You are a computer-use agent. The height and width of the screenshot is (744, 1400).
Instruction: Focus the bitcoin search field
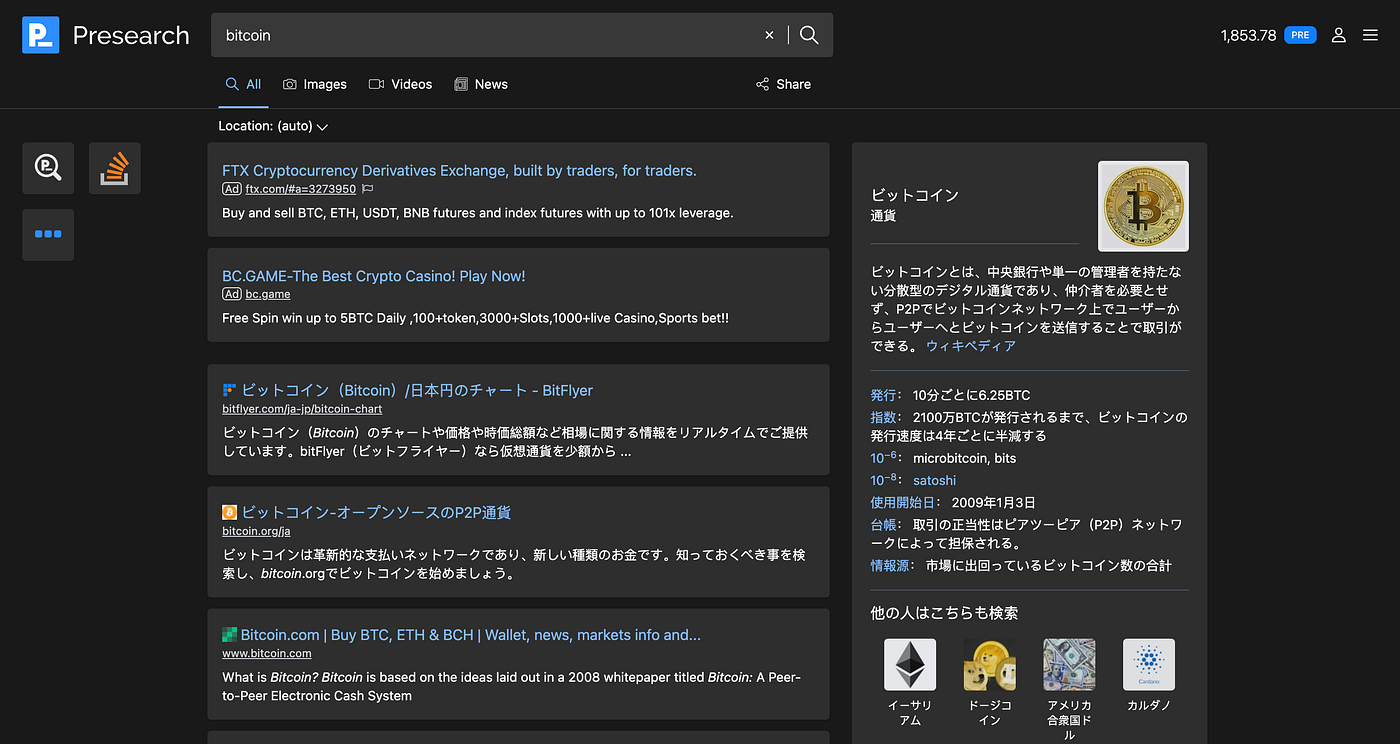(488, 35)
